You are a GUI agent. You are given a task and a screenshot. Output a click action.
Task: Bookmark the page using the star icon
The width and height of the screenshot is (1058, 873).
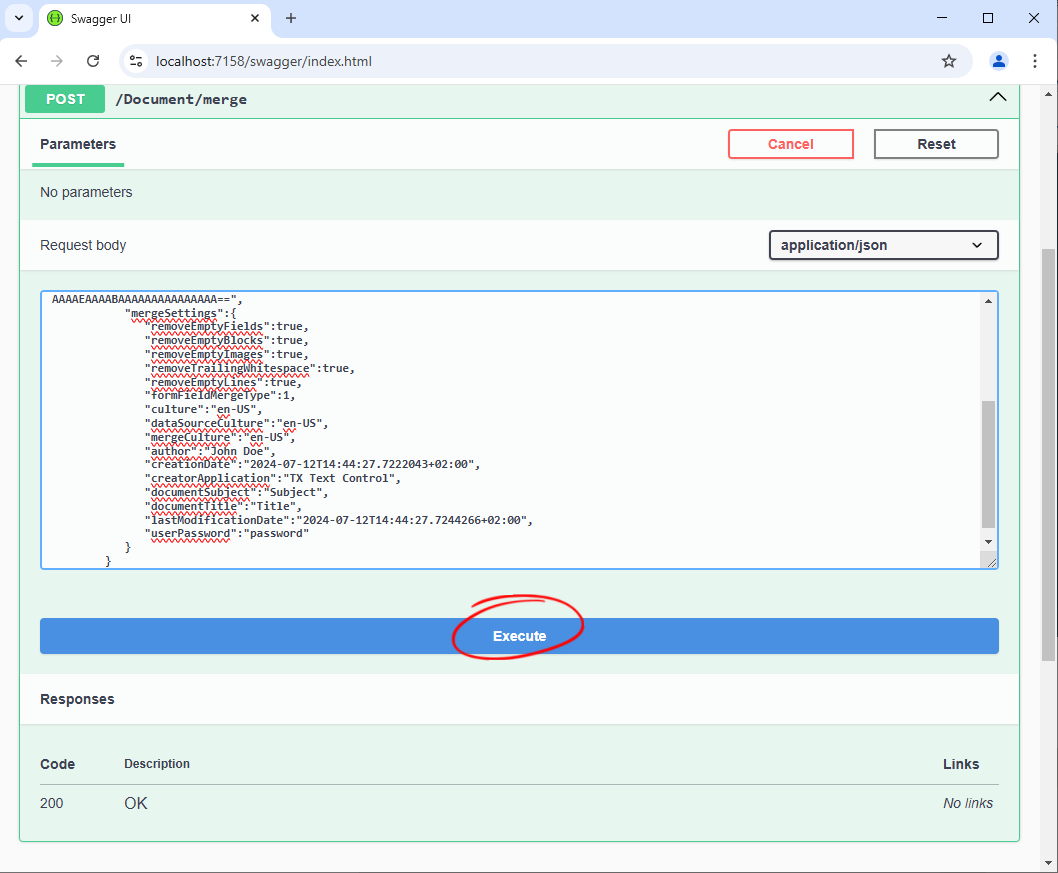(x=948, y=61)
